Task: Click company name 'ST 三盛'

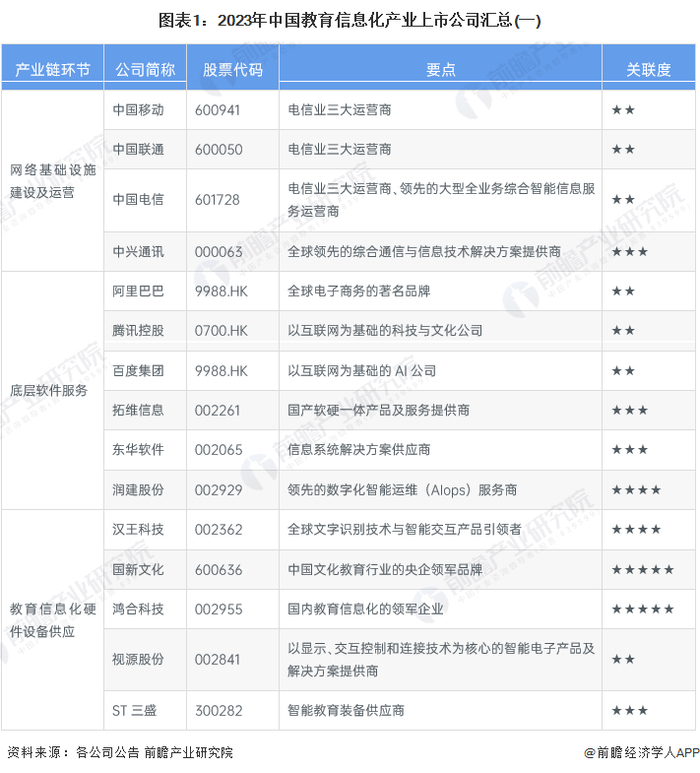Action: point(134,711)
